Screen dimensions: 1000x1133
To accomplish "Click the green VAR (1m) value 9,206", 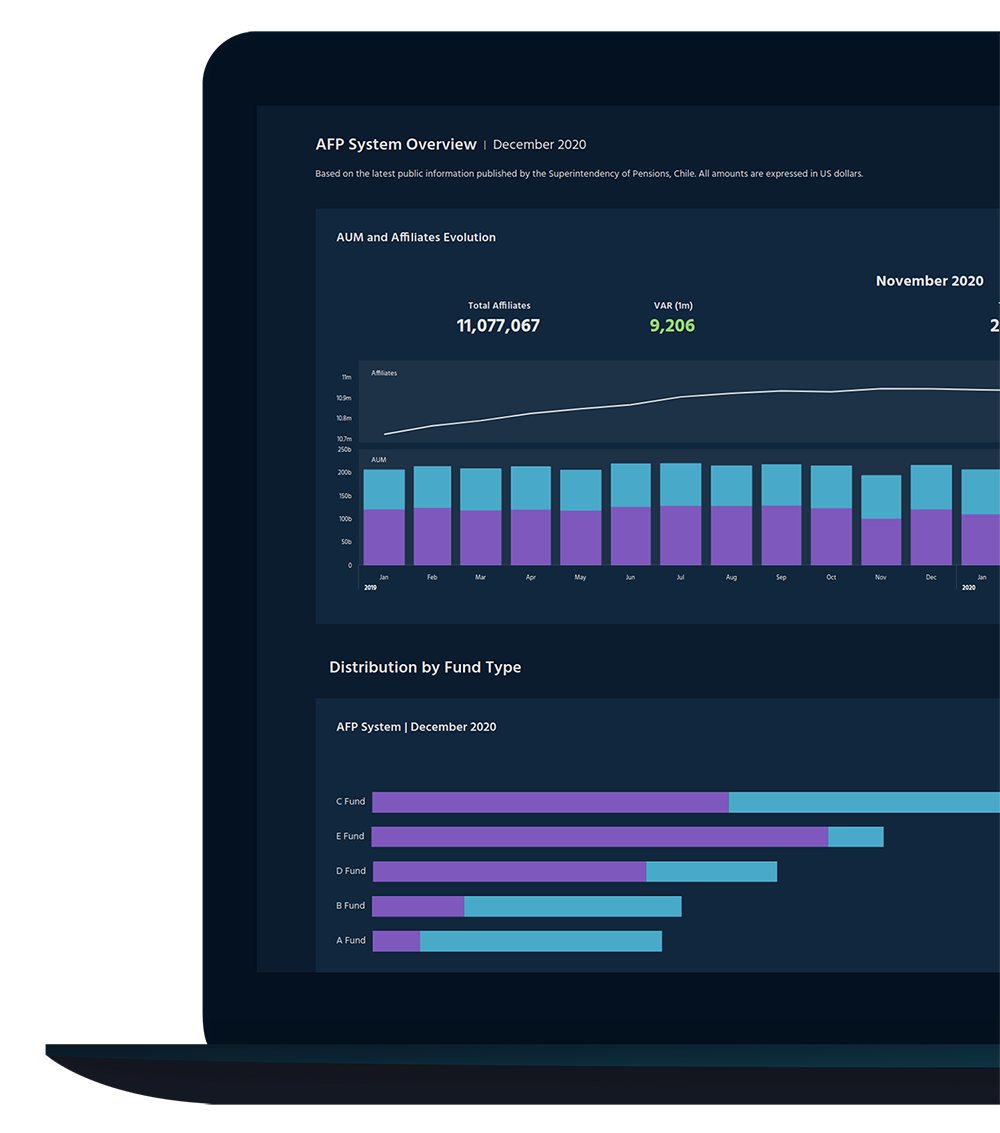I will (672, 326).
